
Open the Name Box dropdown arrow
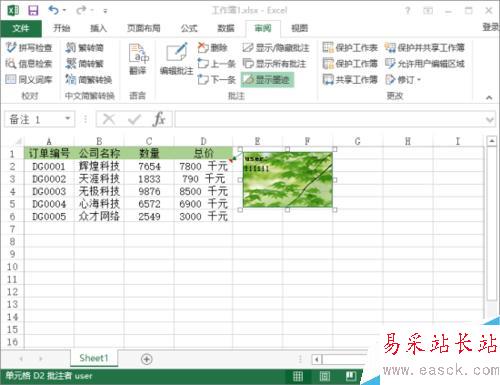tap(68, 119)
